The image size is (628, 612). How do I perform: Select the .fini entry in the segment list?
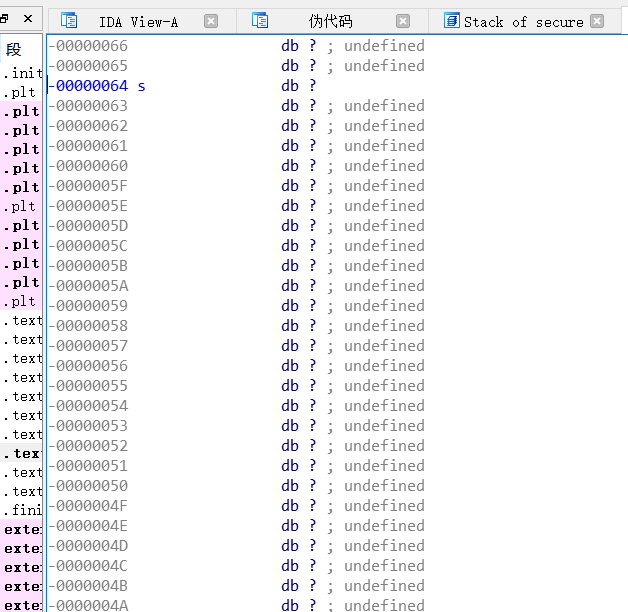tap(22, 510)
